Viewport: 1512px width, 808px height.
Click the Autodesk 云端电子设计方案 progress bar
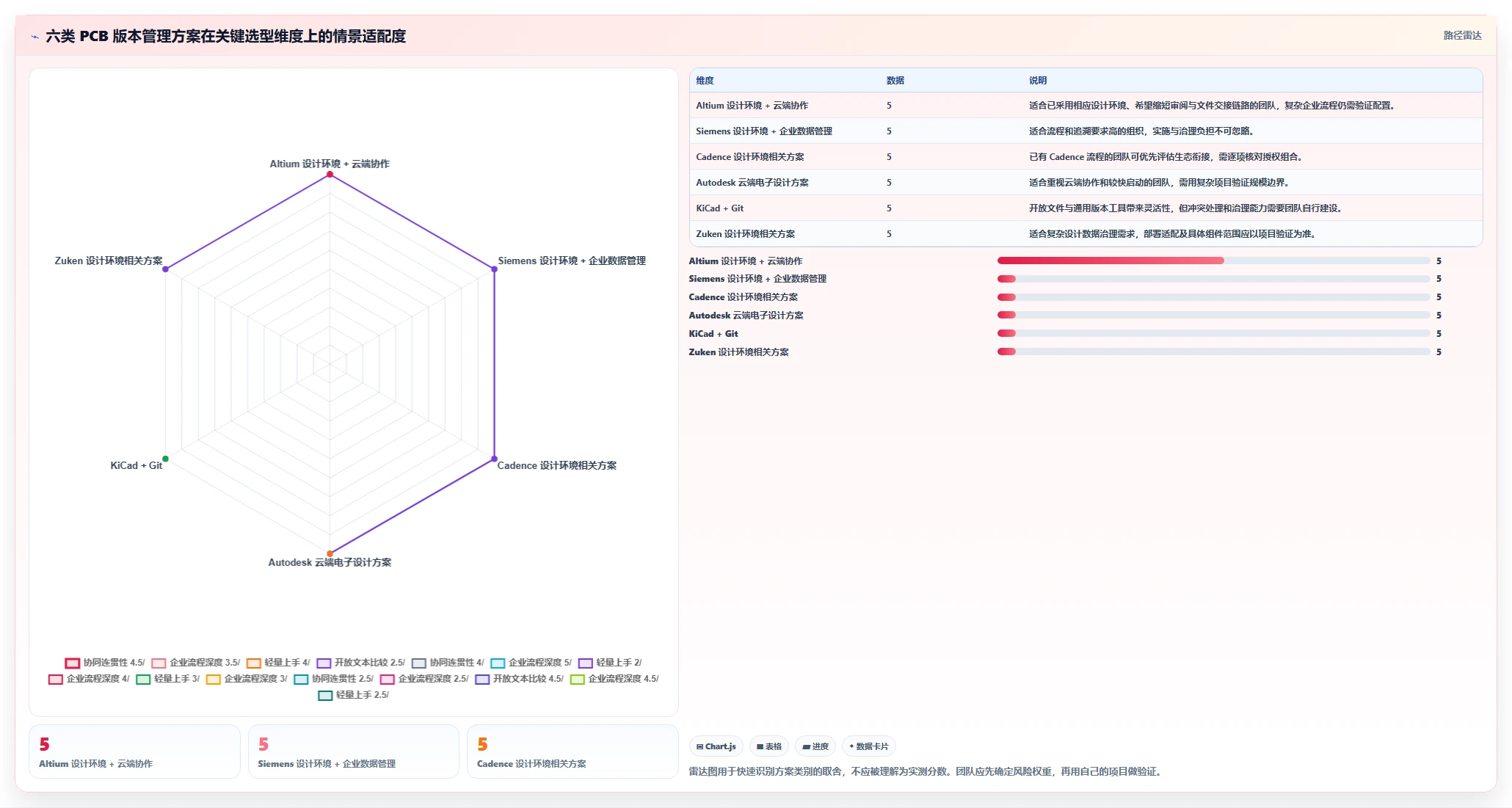click(x=1213, y=315)
